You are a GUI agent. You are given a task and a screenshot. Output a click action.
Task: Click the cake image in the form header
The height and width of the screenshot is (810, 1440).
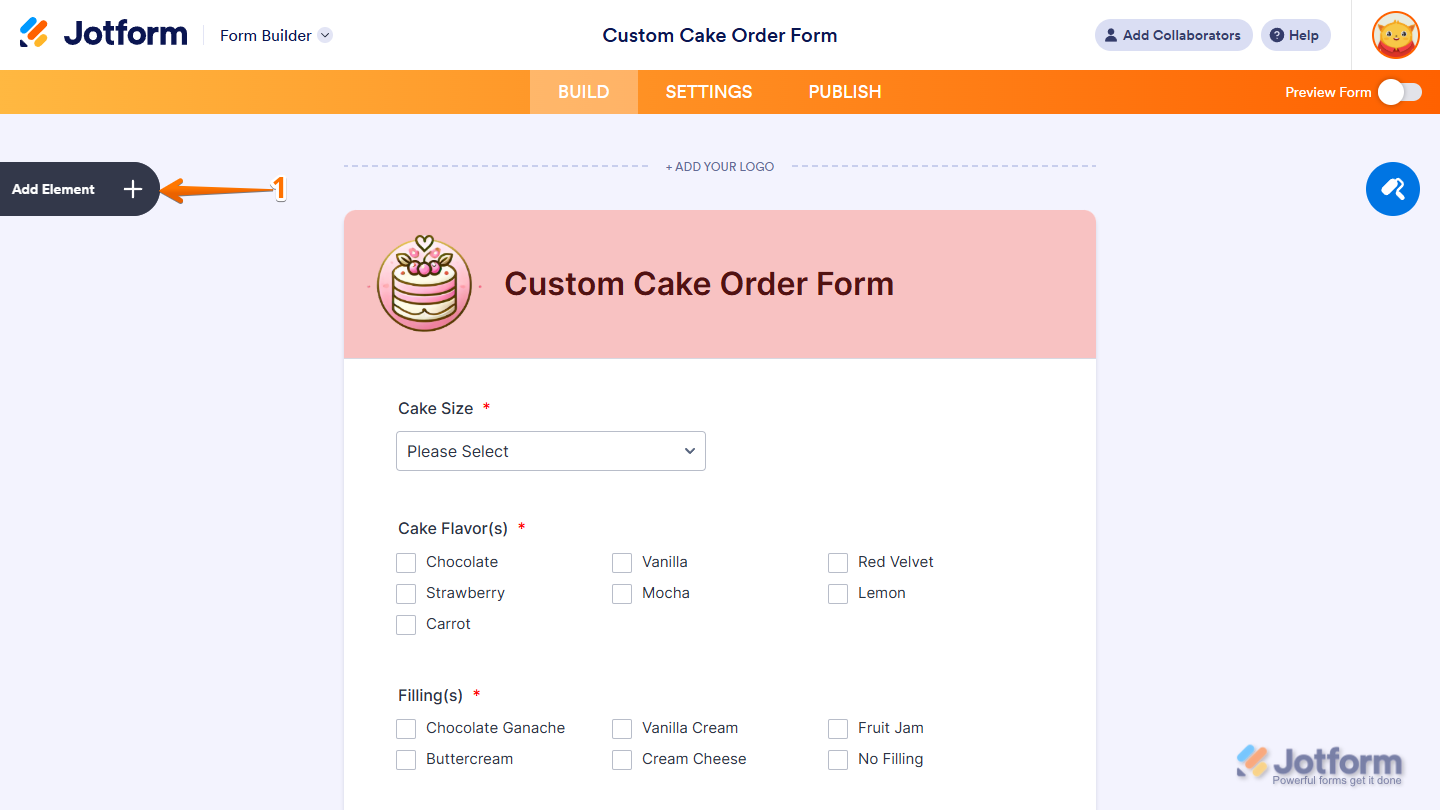pos(424,283)
